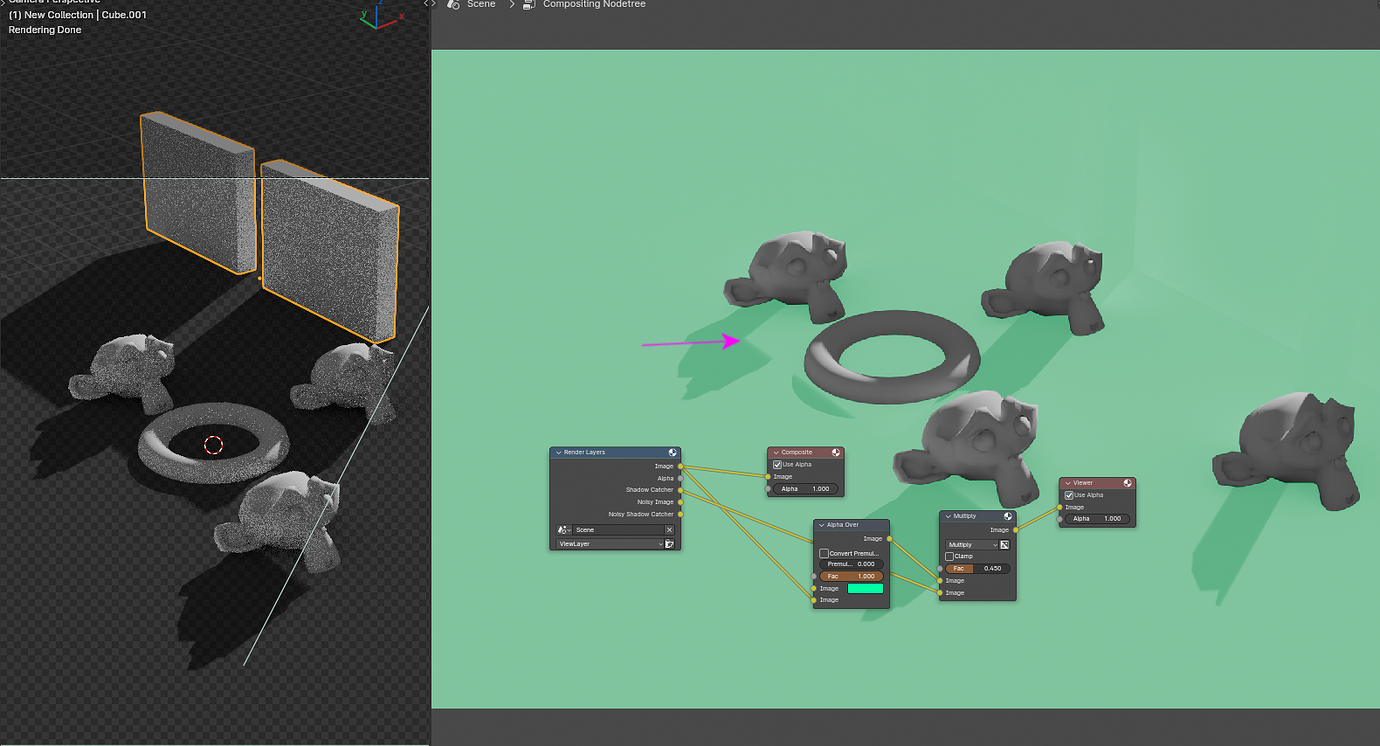Collapse the Render Layers node
1380x746 pixels.
(558, 453)
